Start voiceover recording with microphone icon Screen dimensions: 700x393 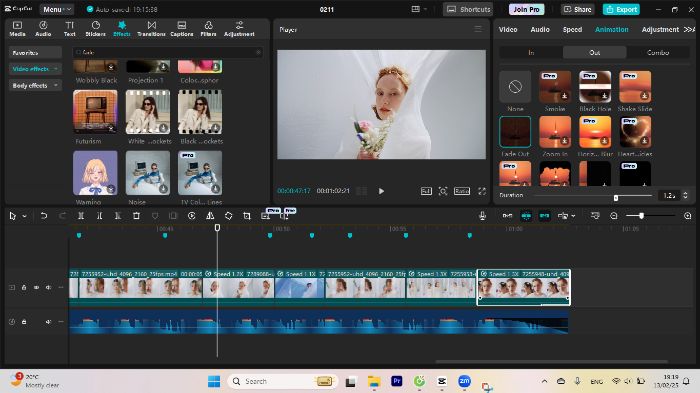(x=483, y=216)
